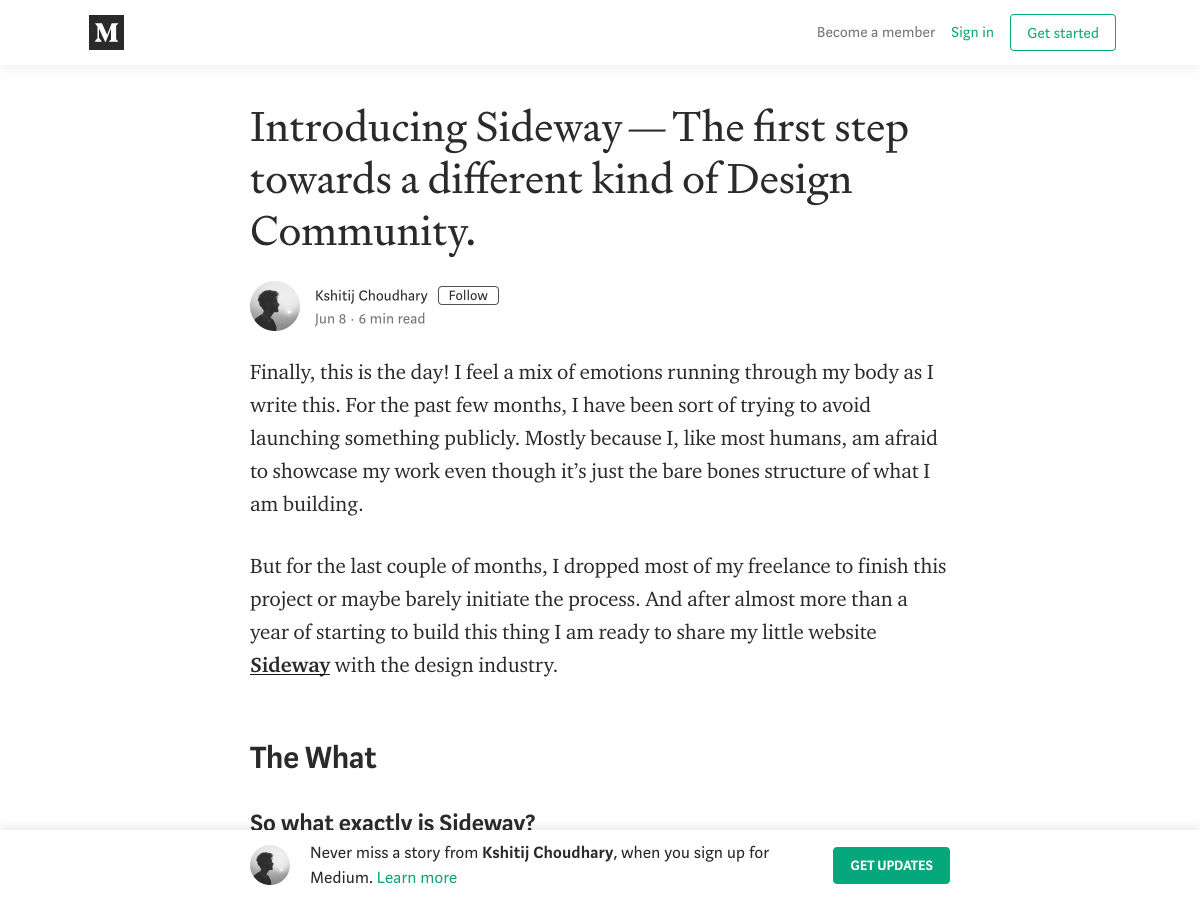Image resolution: width=1200 pixels, height=900 pixels.
Task: Click the 6 min read label
Action: click(x=392, y=319)
